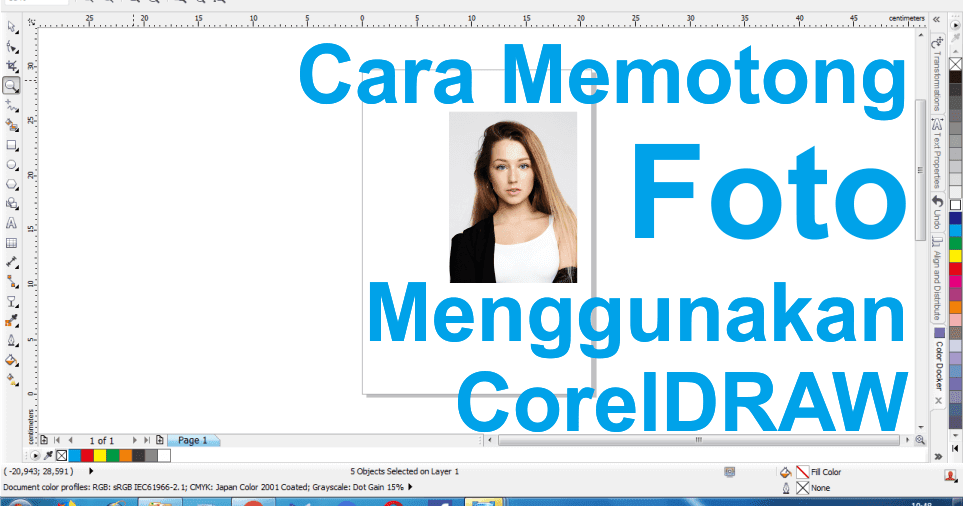Open the Text Properties docker tab
963x506 pixels.
[937, 154]
